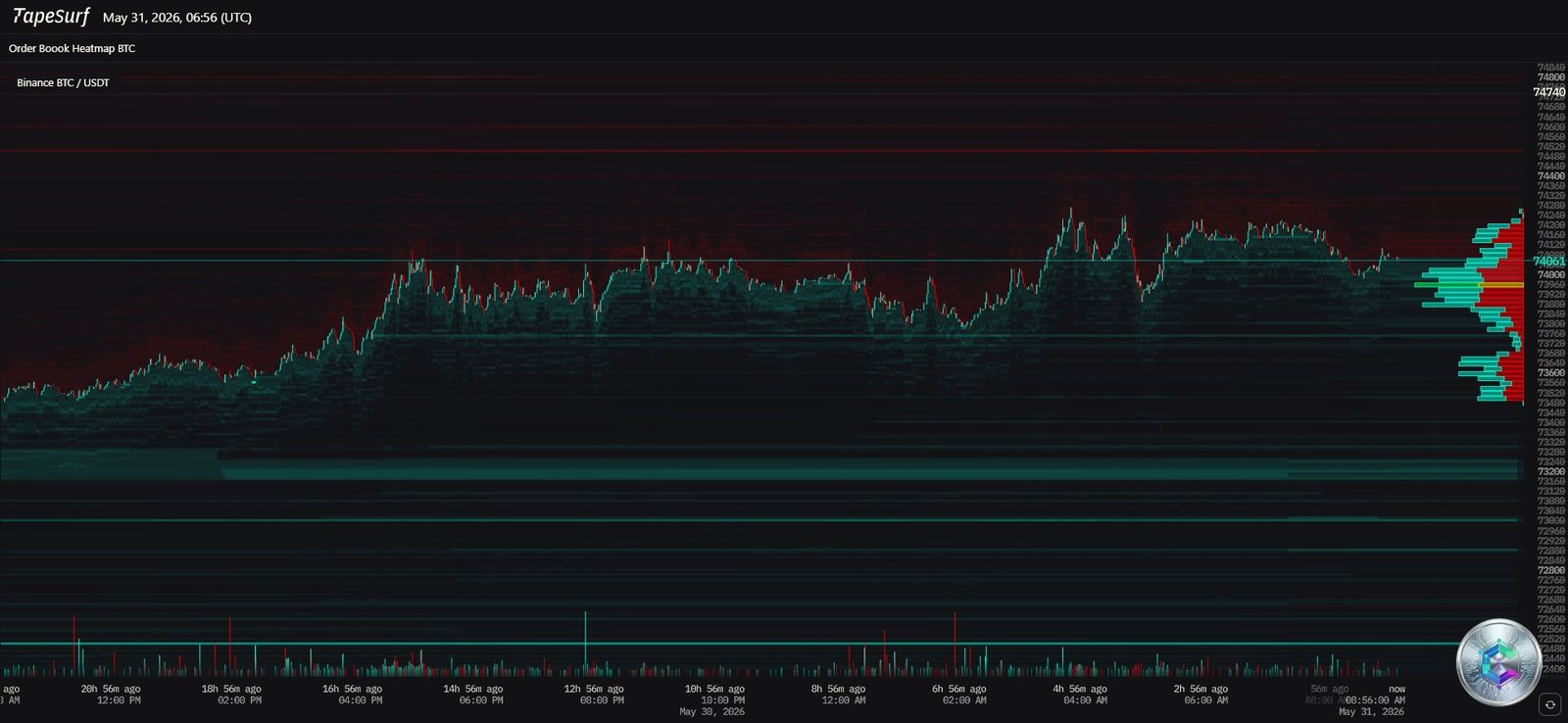
Task: Click the 'May 30, 2026' date label
Action: click(x=712, y=712)
